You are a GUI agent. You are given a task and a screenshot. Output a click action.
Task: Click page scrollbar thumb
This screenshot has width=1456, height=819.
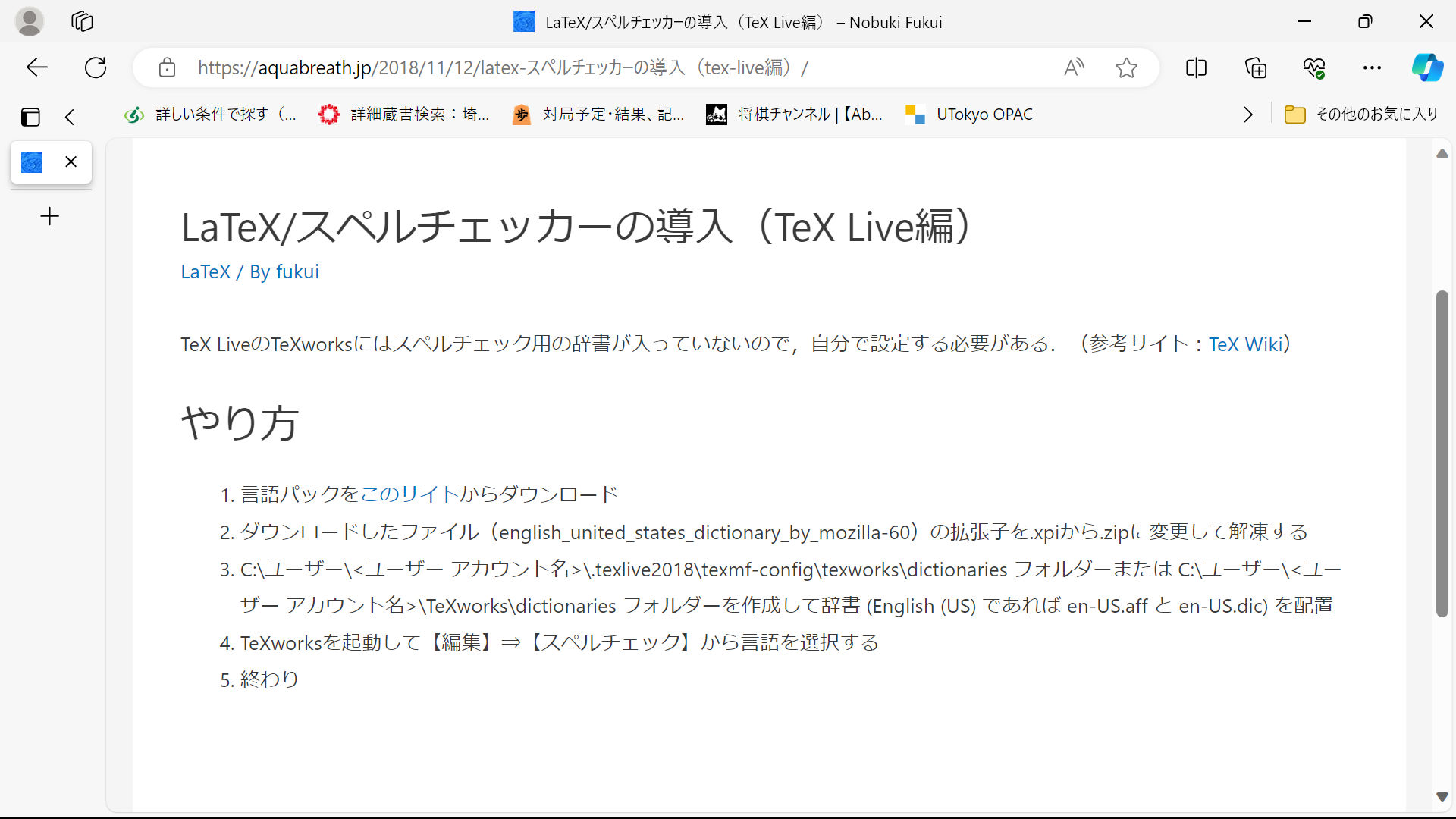tap(1442, 453)
